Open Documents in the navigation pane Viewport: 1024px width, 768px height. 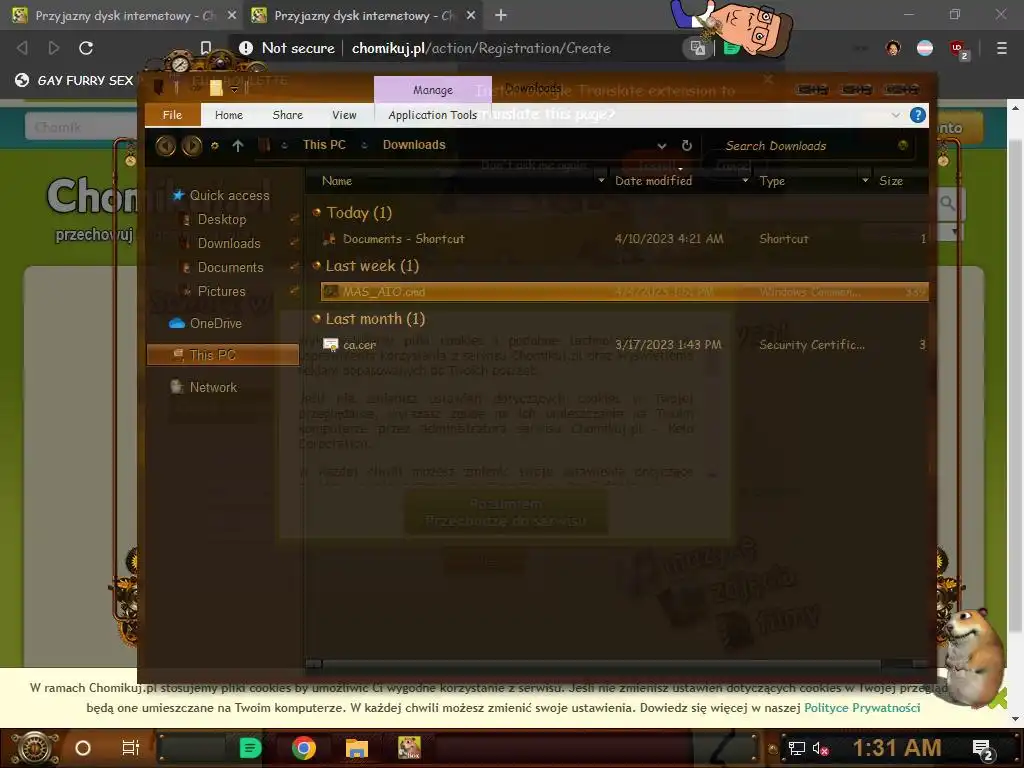coord(231,268)
